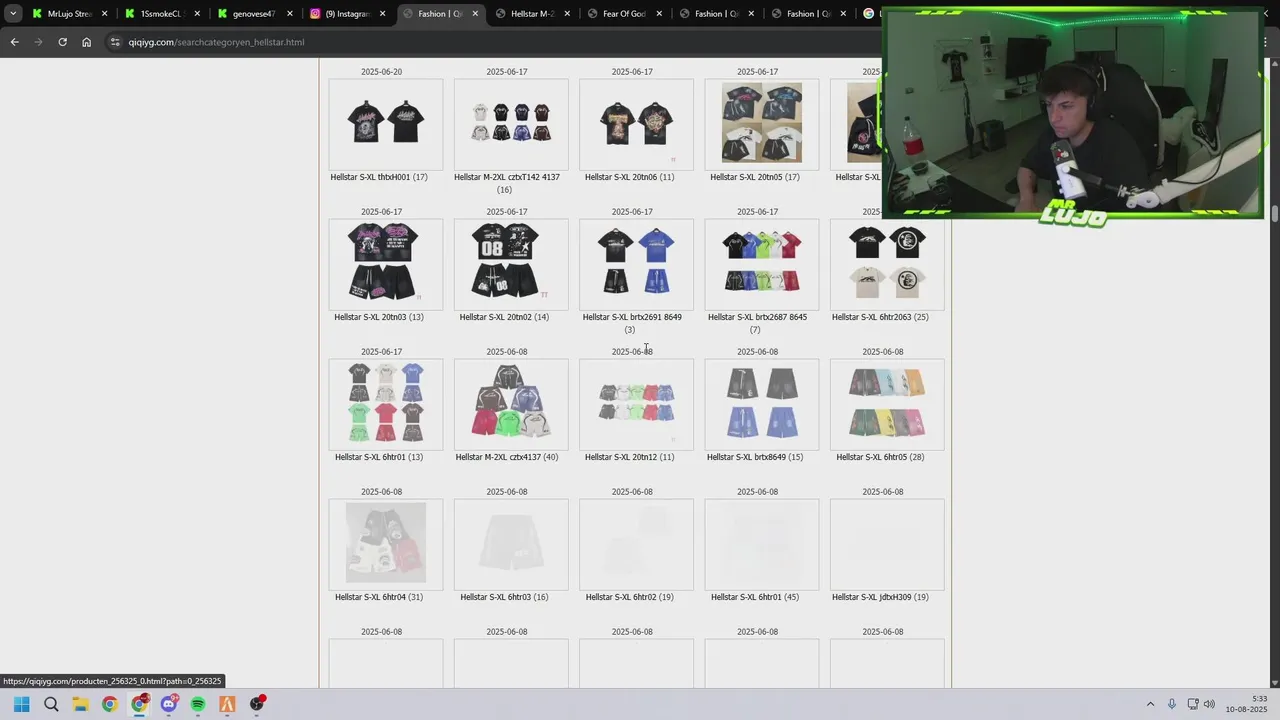
Task: Click the browser forward arrow
Action: (x=38, y=42)
